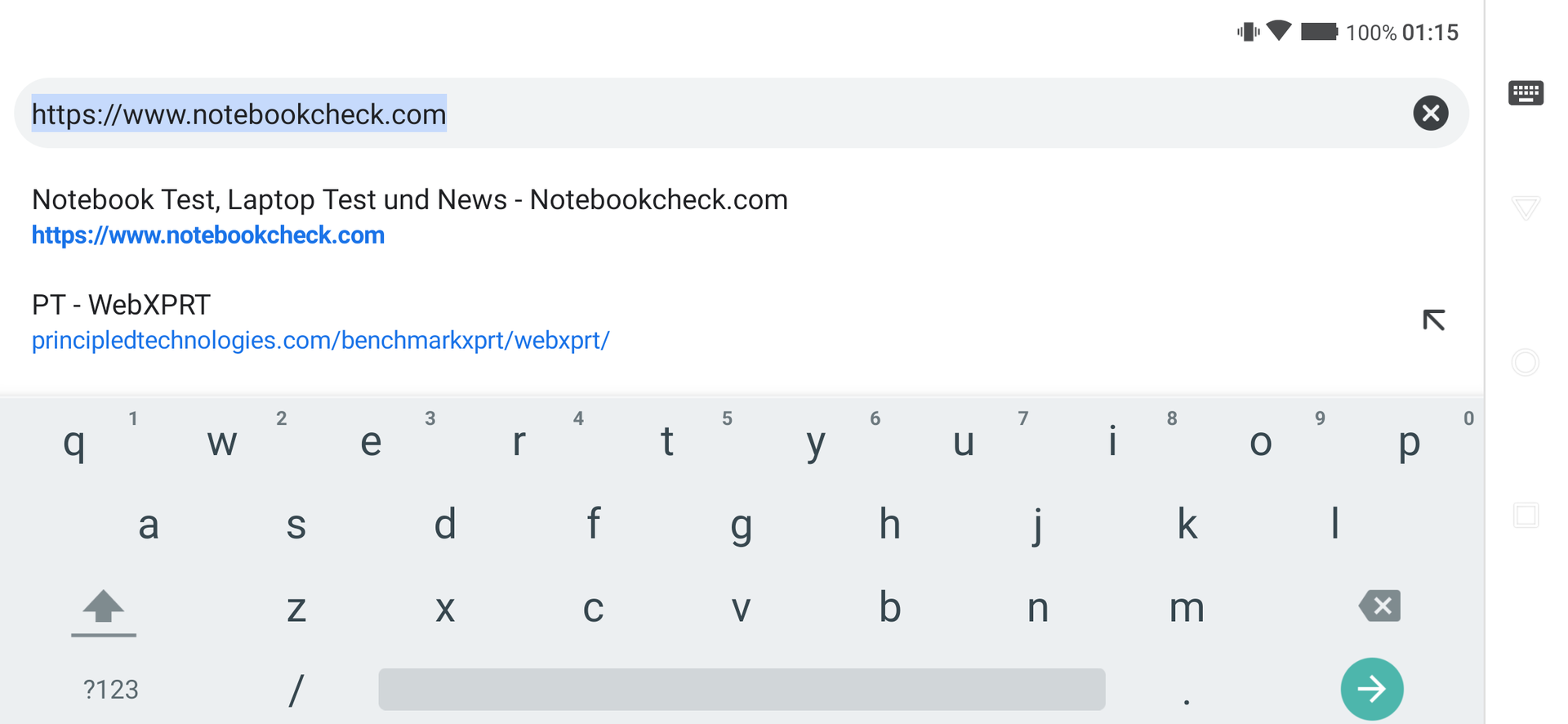Insert WebXPRT suggestion using arrow icon
Viewport: 1568px width, 724px height.
click(1433, 320)
